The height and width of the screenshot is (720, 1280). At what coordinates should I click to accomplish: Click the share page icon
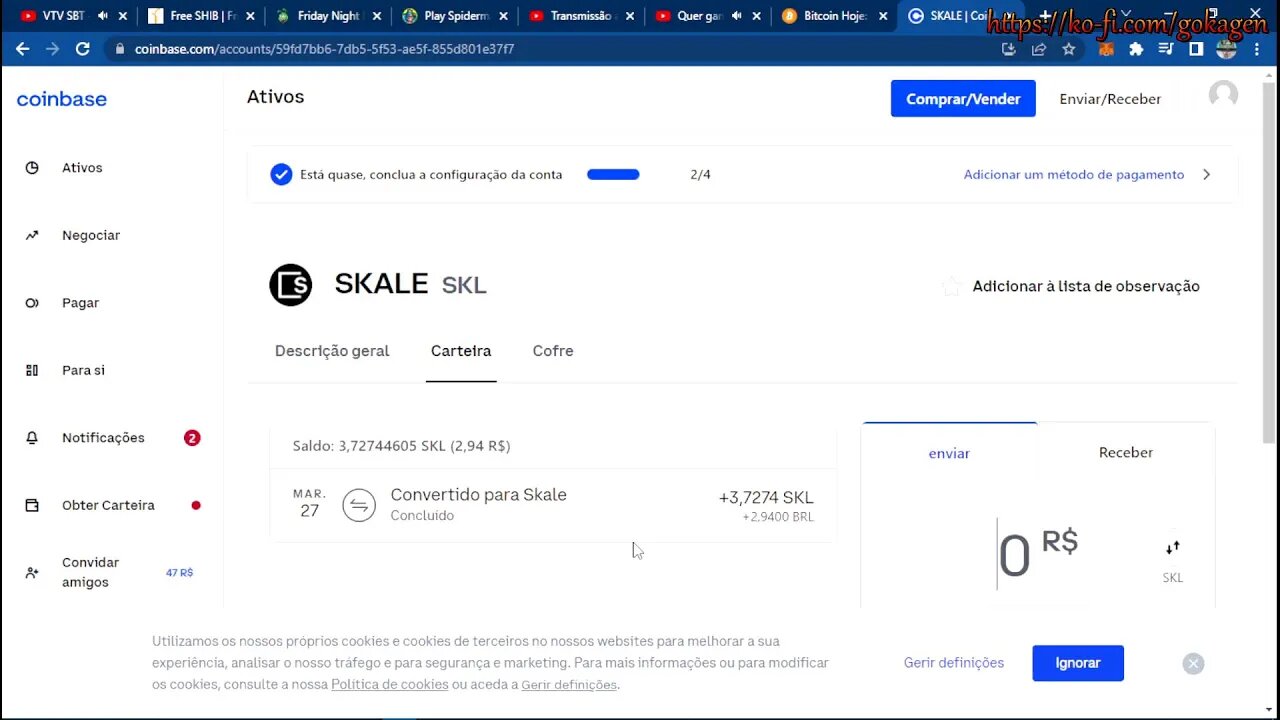click(1039, 48)
